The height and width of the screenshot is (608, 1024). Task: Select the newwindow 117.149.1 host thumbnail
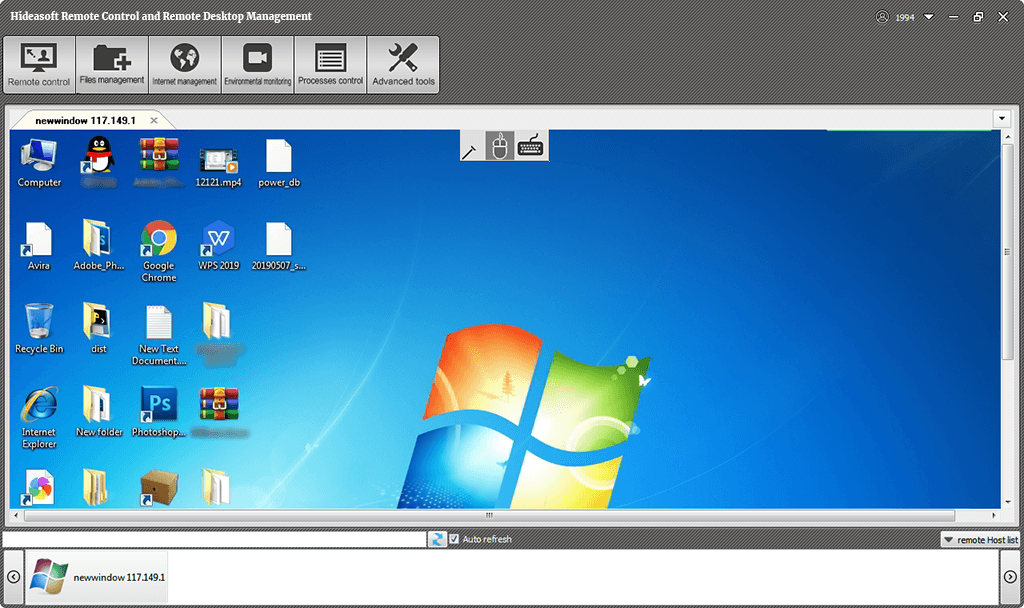97,577
